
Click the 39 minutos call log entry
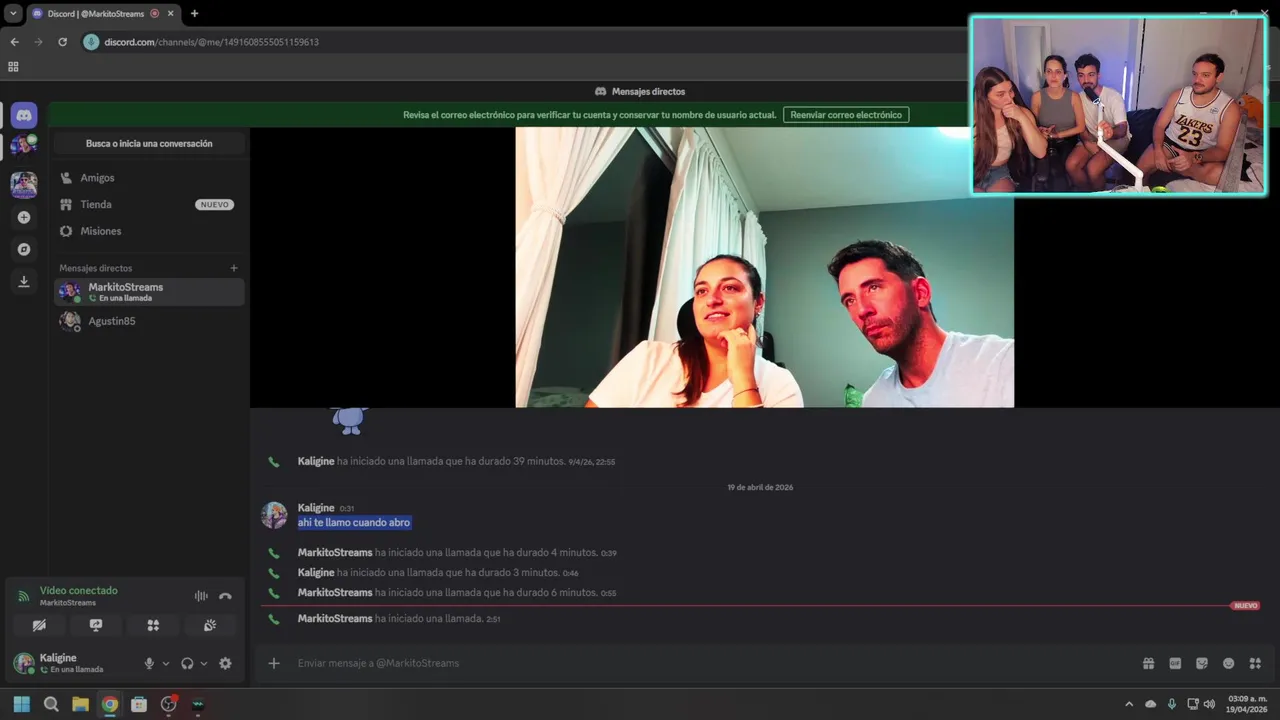tap(456, 462)
